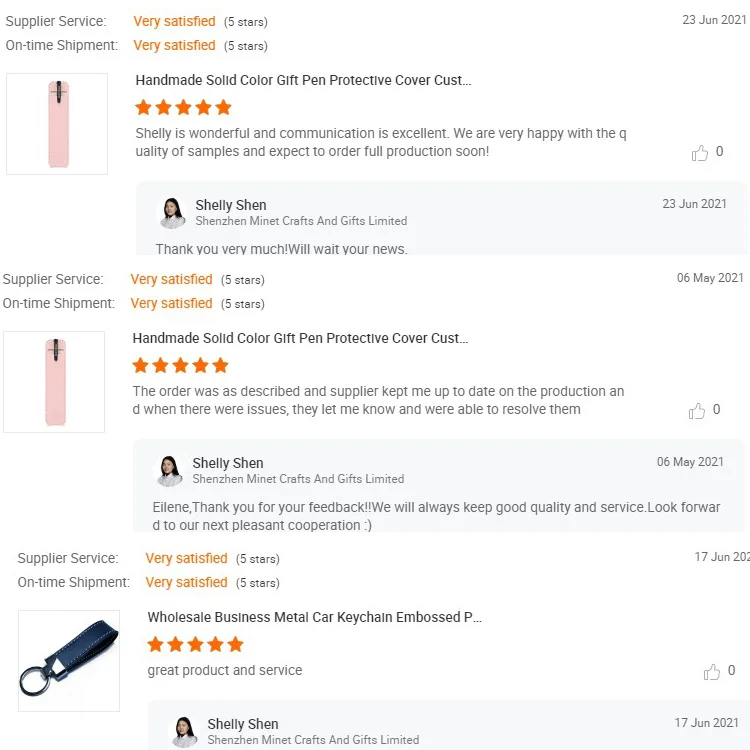Click 'Shenzhen Minet Crafts And Gifts Limited' in 23 Jun reply
The height and width of the screenshot is (750, 750).
coord(301,221)
